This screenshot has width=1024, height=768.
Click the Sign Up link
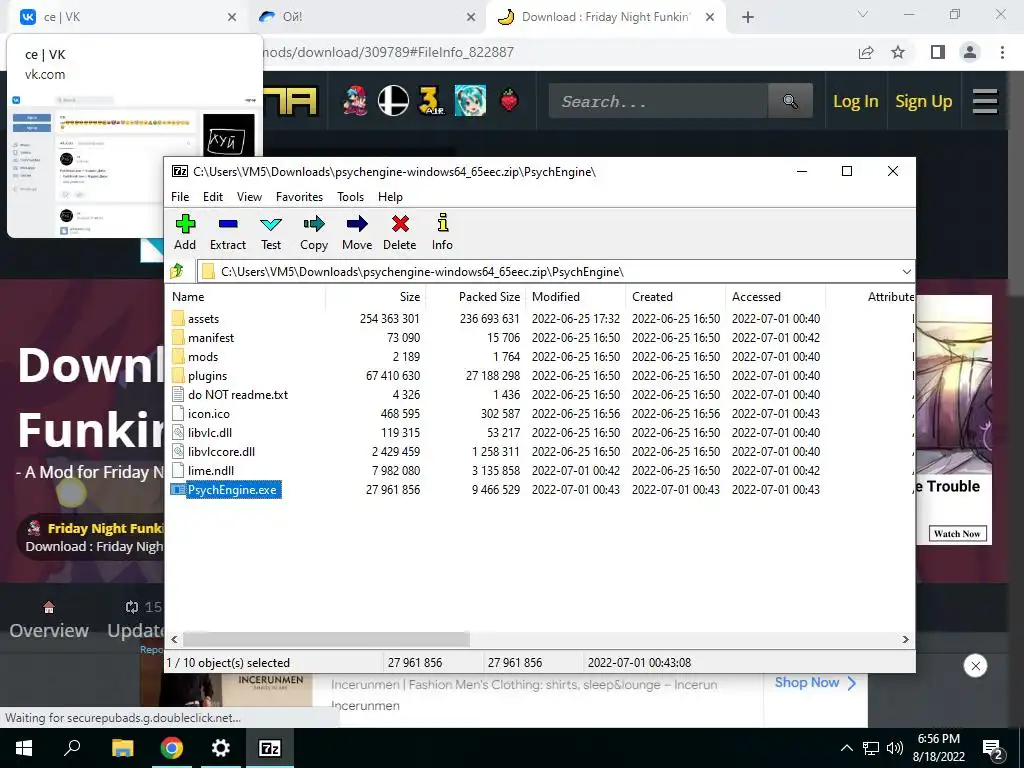click(923, 101)
